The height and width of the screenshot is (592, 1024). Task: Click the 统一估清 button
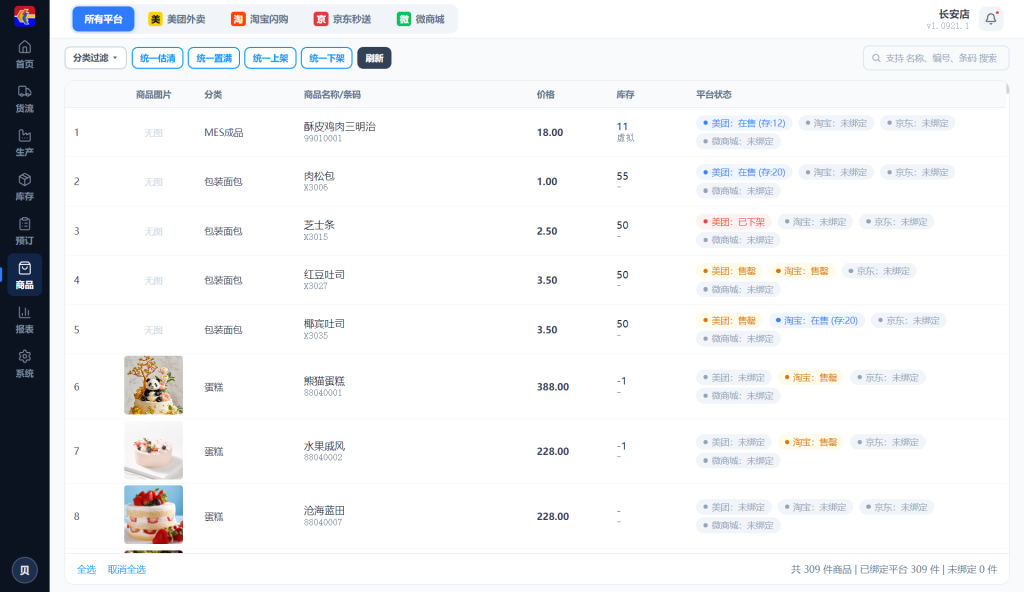(157, 58)
